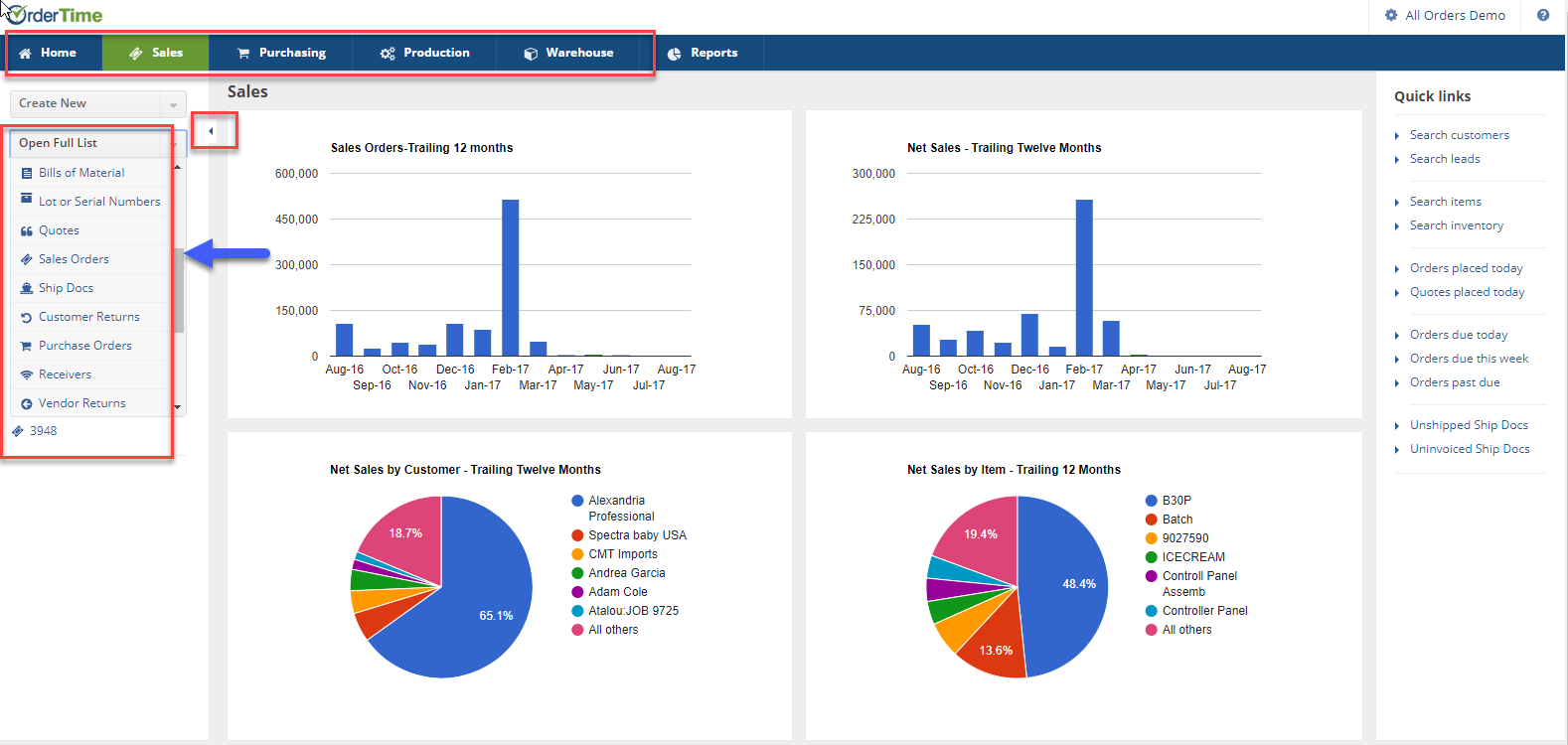The width and height of the screenshot is (1568, 745).
Task: Switch to the Sales tab
Action: [156, 53]
